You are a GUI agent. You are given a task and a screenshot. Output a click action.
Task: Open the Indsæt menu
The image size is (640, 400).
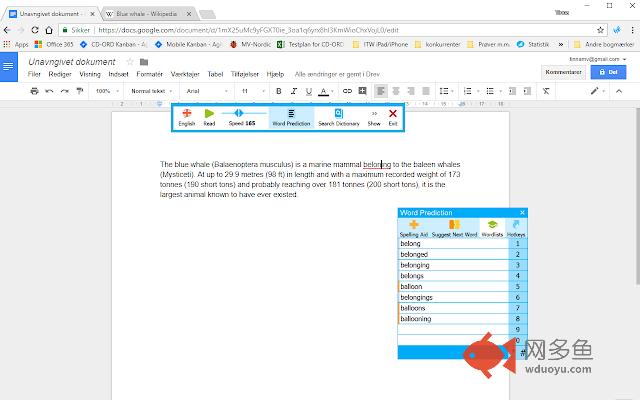[x=118, y=74]
